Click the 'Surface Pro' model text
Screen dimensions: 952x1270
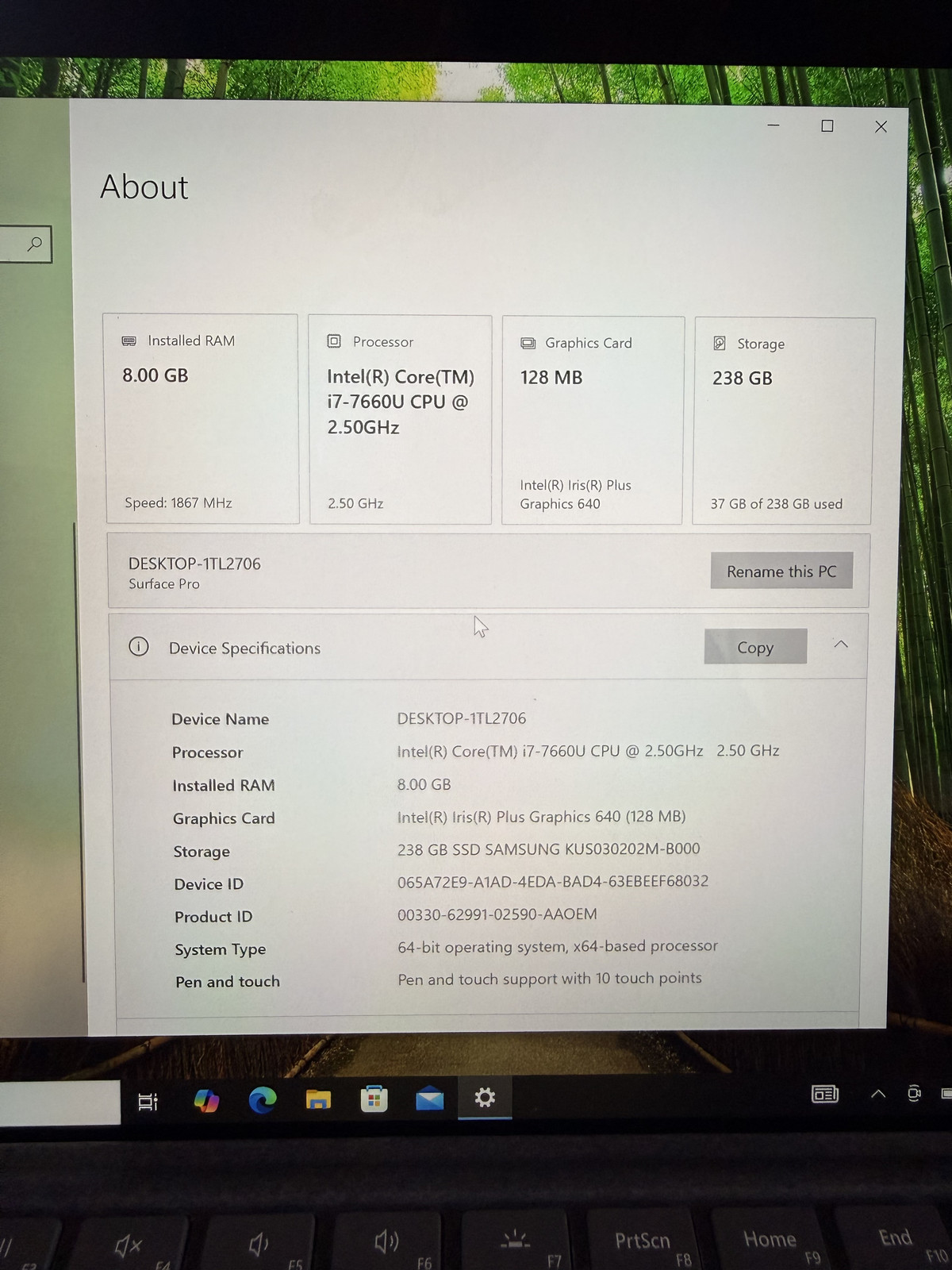coord(164,584)
